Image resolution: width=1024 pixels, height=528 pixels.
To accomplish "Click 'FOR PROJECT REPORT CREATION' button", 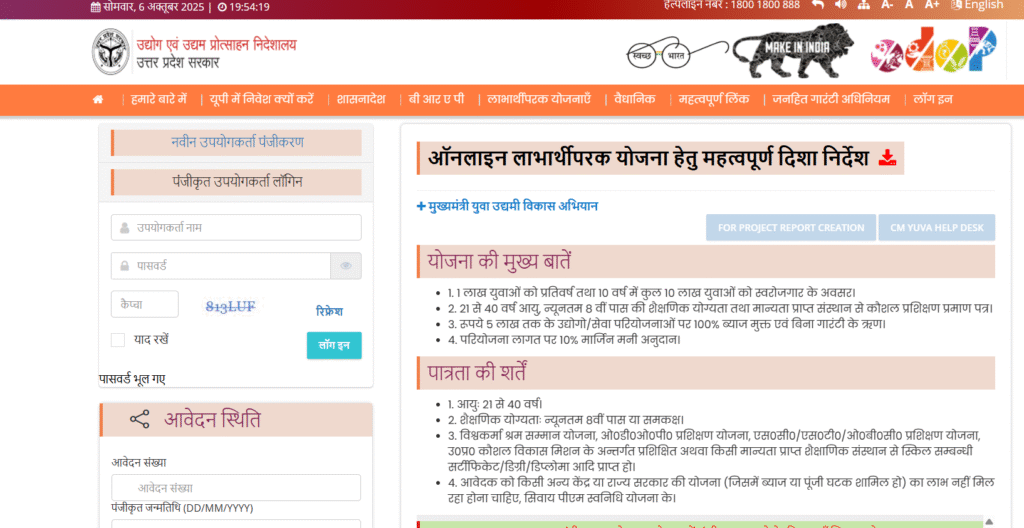I will [790, 228].
